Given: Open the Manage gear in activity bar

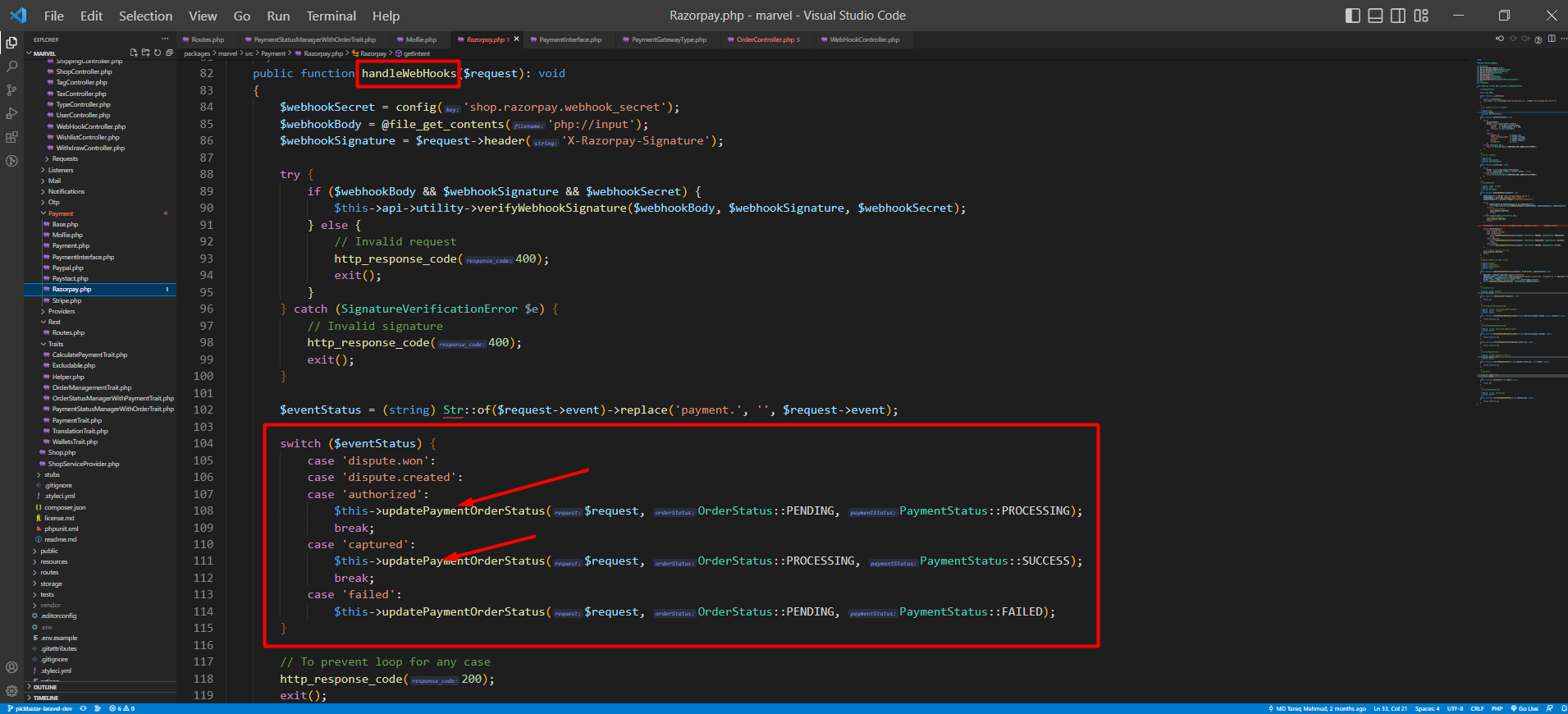Looking at the screenshot, I should pos(11,691).
